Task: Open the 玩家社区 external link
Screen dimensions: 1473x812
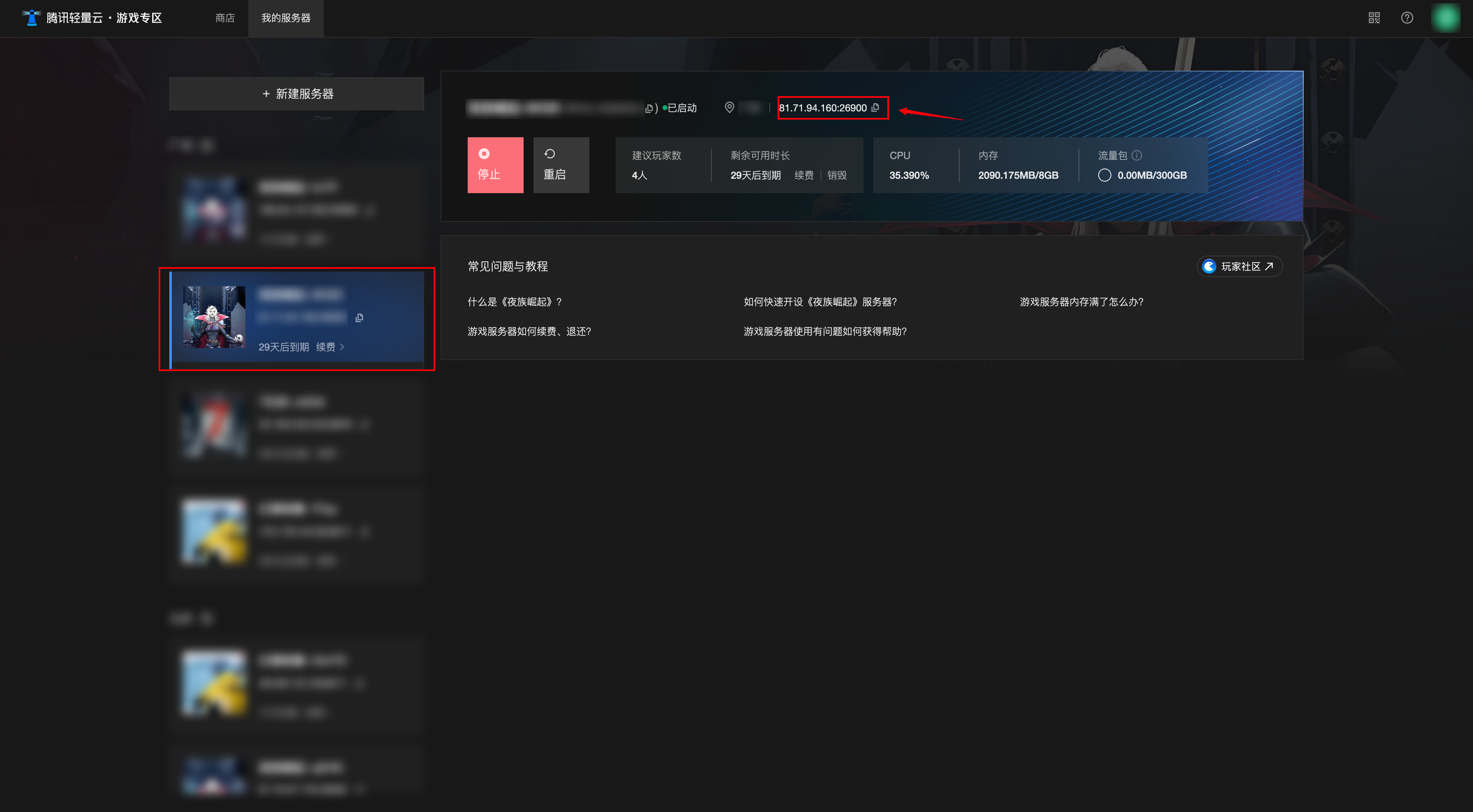Action: point(1239,266)
